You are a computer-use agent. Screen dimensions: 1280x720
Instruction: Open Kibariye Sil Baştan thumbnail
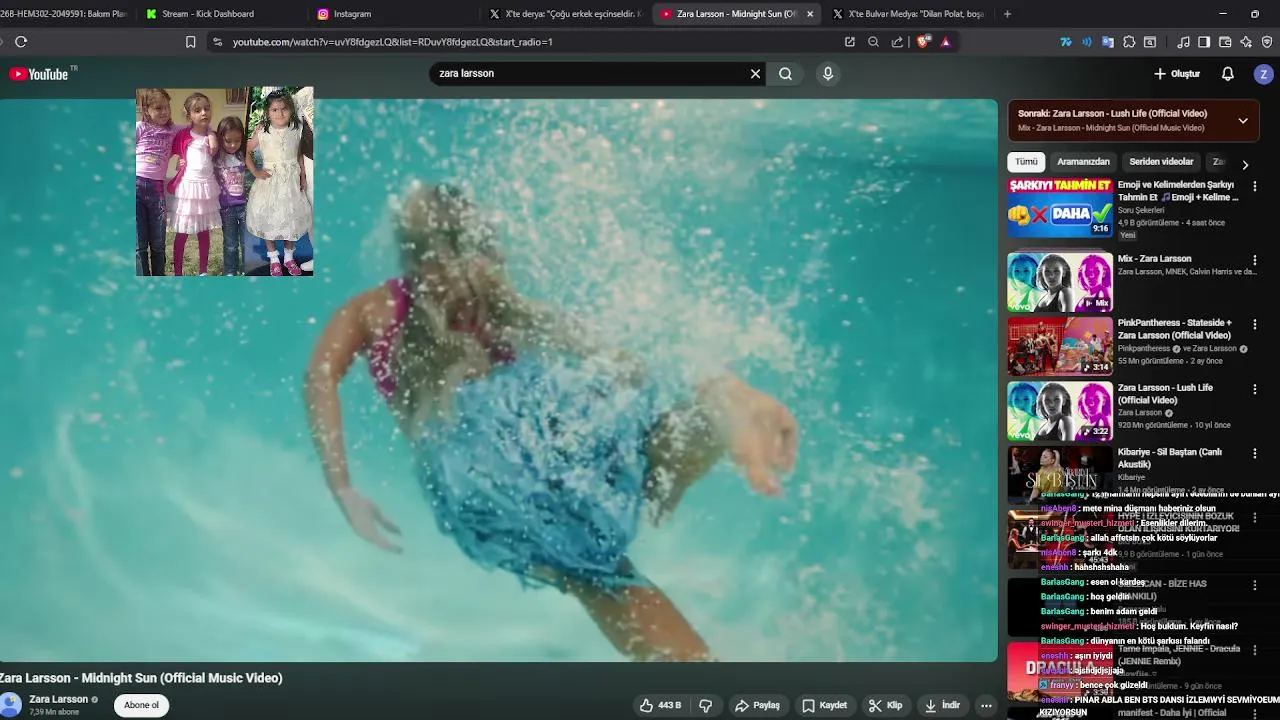point(1059,474)
